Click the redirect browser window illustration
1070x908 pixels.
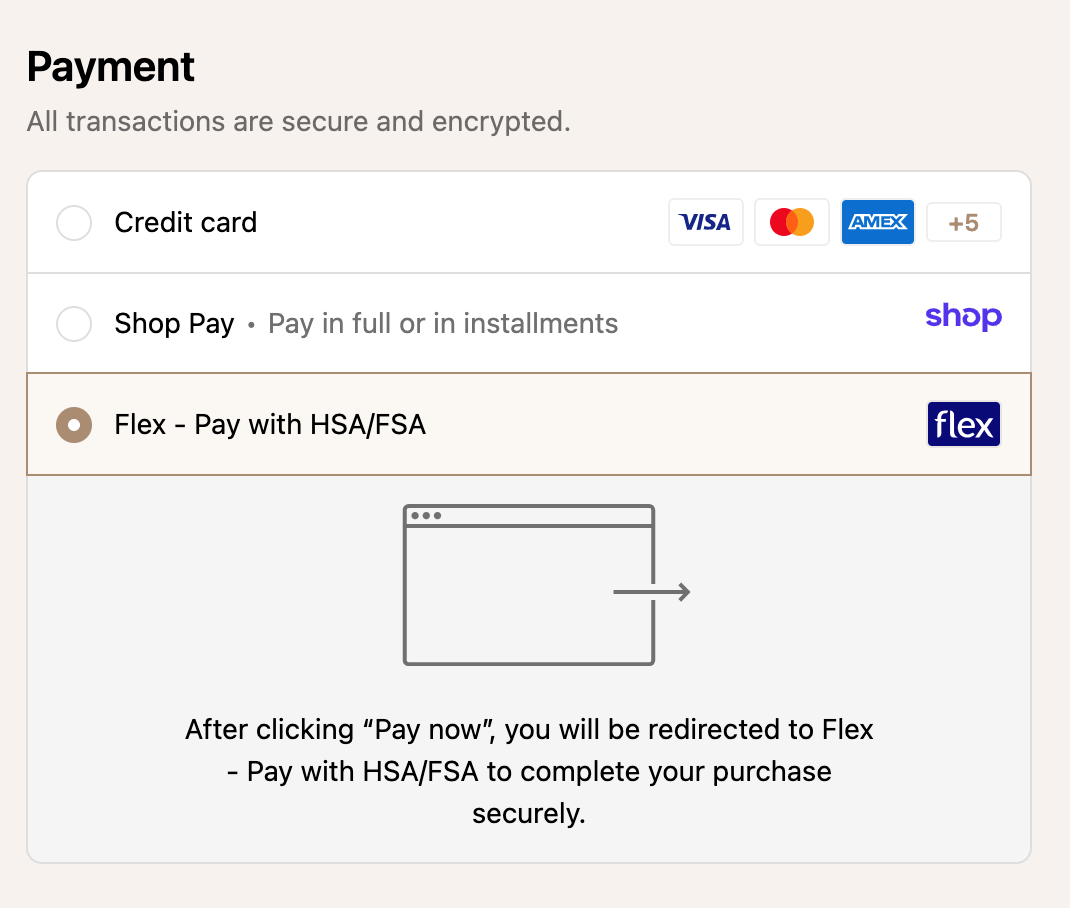(x=528, y=585)
